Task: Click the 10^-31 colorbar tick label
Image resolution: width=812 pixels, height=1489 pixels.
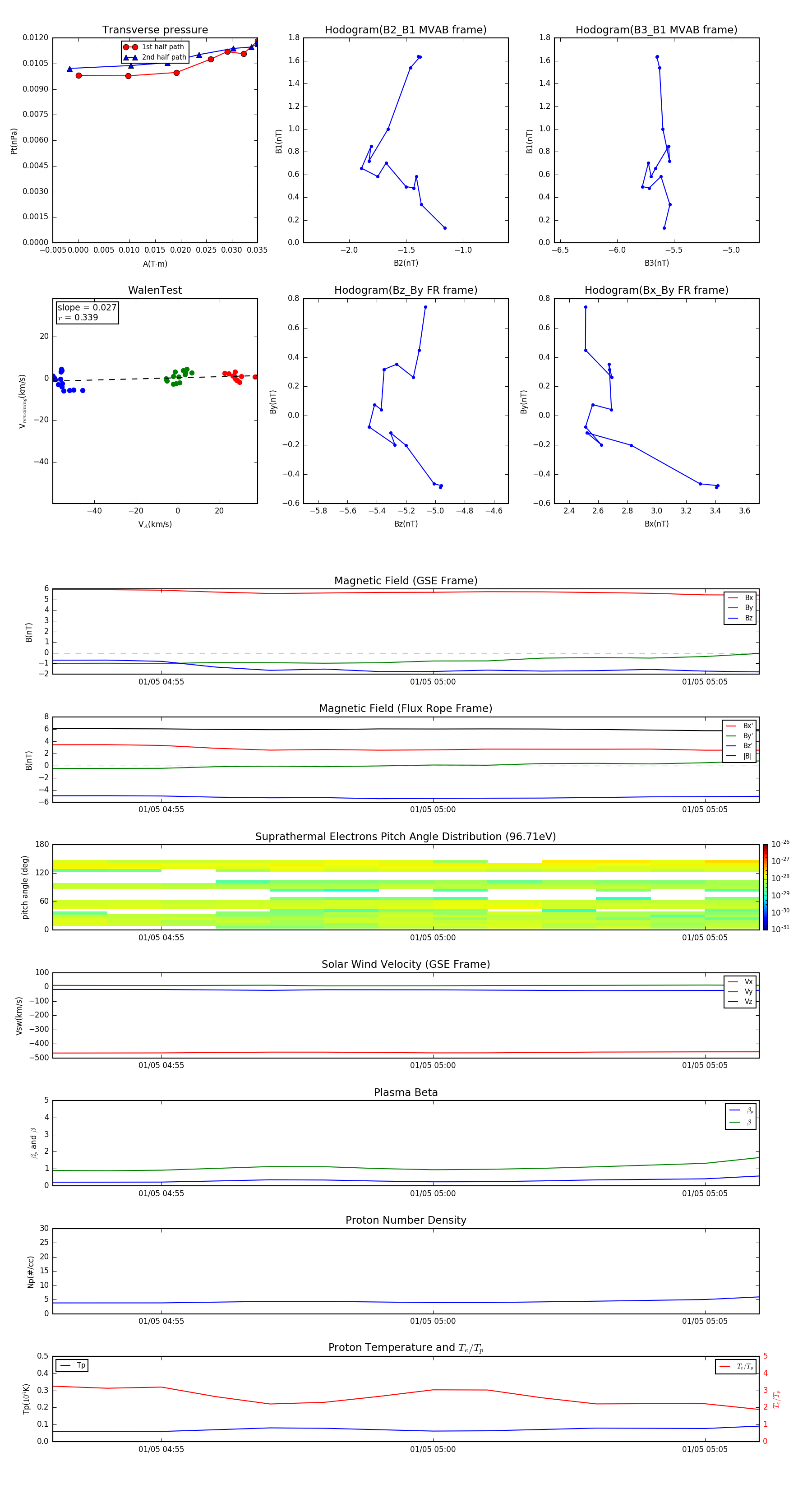Action: tap(780, 929)
